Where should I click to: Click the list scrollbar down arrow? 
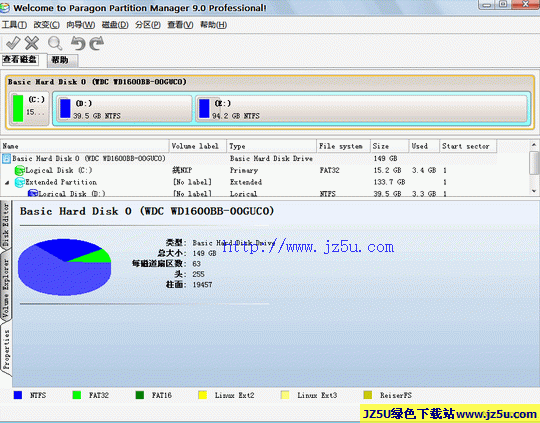click(534, 190)
